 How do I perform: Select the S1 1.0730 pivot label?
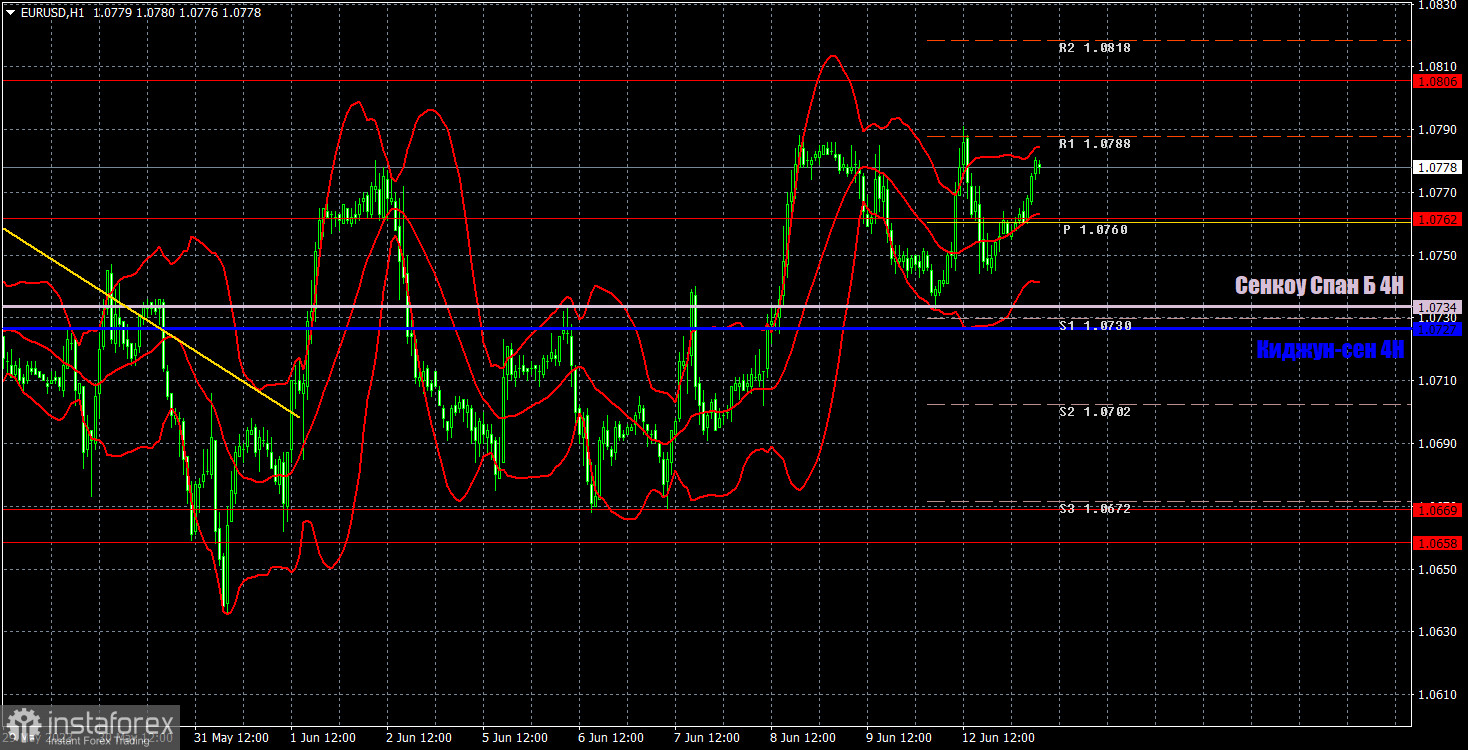(1094, 325)
